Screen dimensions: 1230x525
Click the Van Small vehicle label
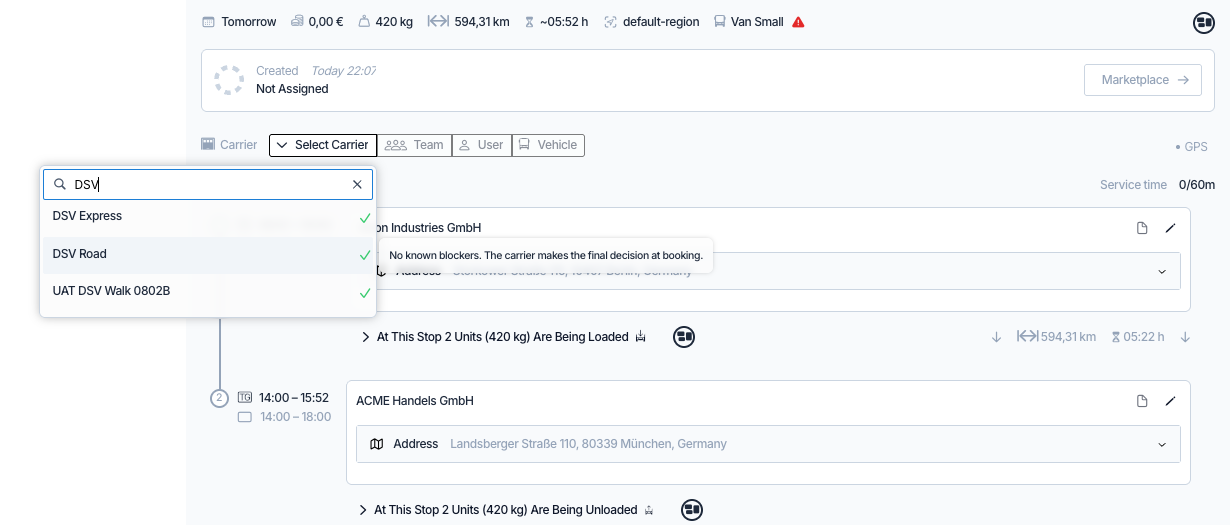(757, 22)
